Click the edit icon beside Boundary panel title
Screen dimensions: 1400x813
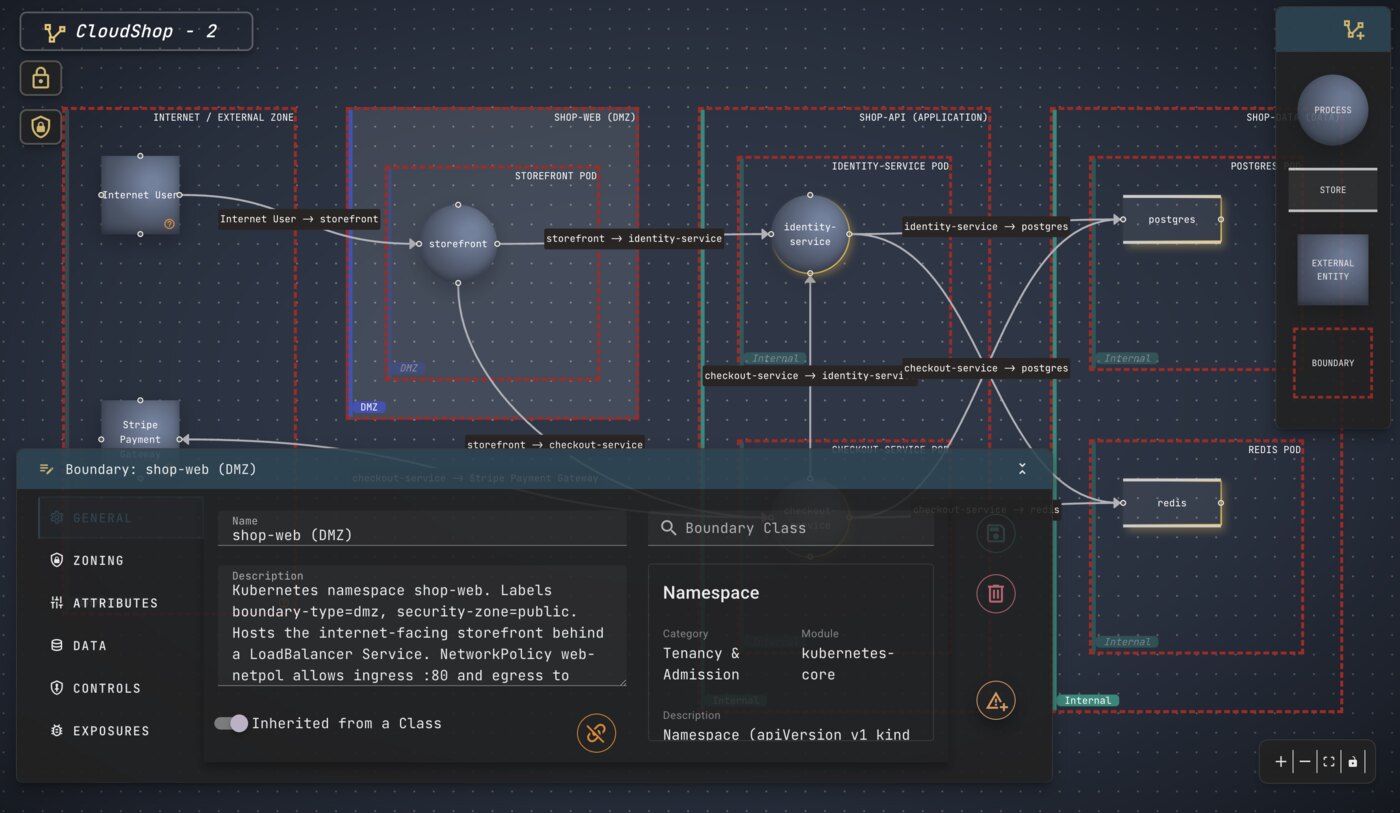(x=46, y=469)
